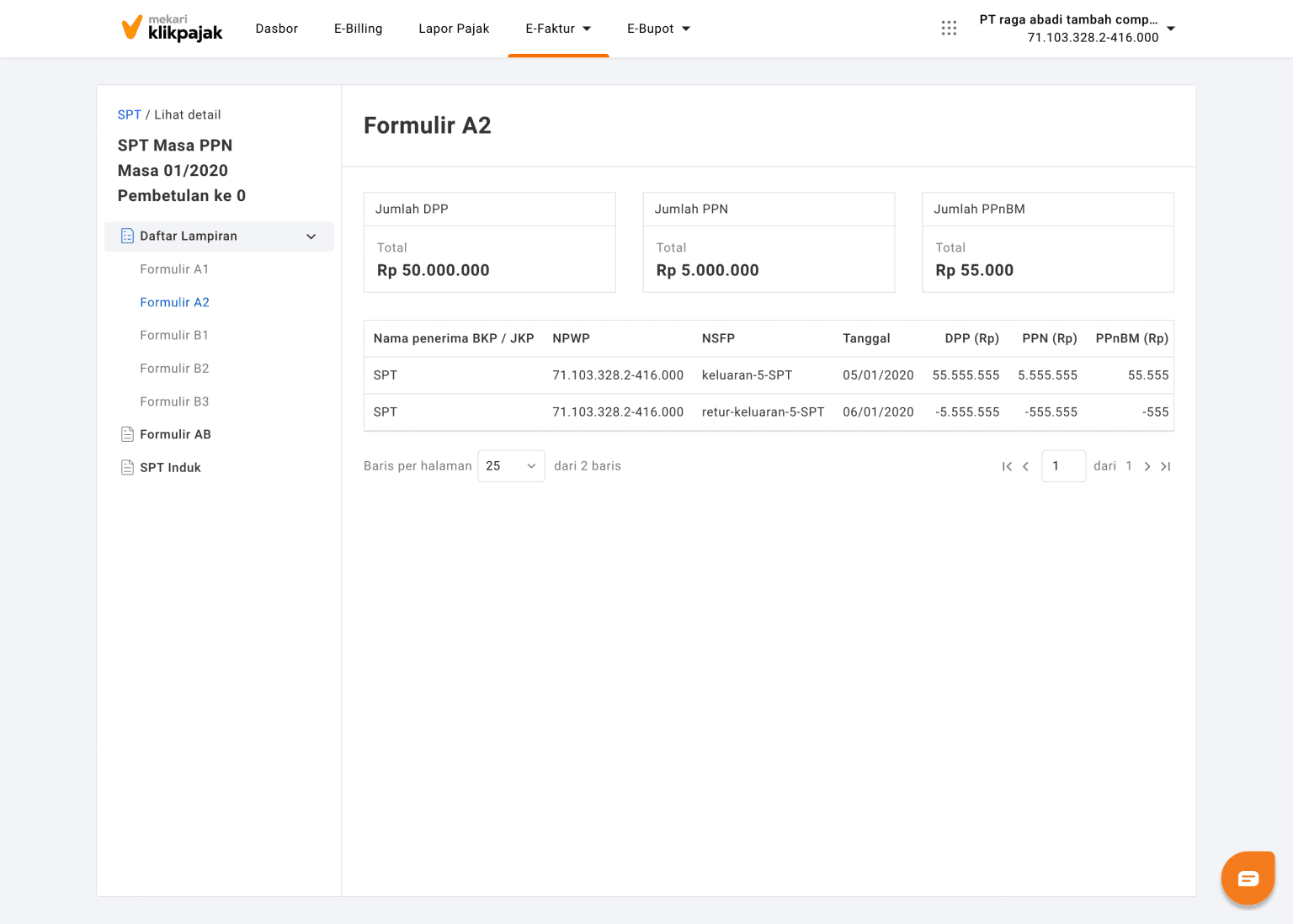
Task: Expand the E-Bupot menu
Action: [658, 29]
